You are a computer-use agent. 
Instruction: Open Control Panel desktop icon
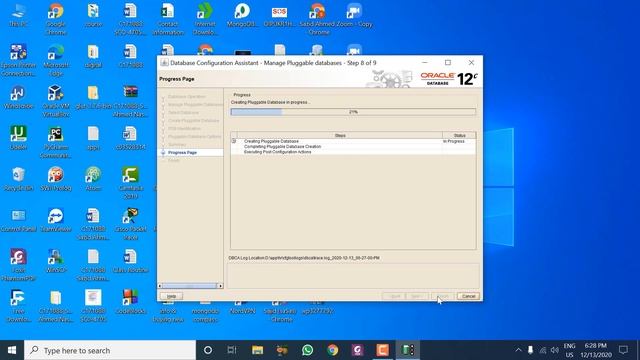coord(18,220)
